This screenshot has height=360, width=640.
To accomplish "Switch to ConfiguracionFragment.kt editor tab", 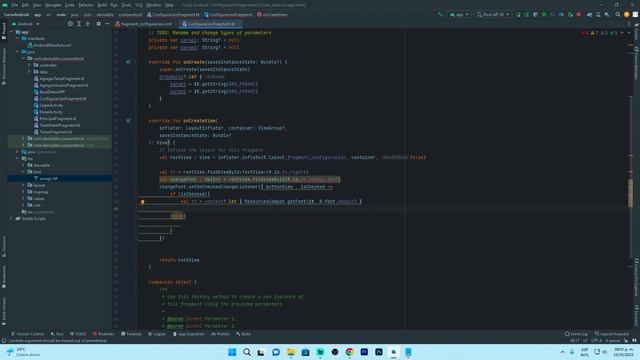I will click(x=211, y=24).
